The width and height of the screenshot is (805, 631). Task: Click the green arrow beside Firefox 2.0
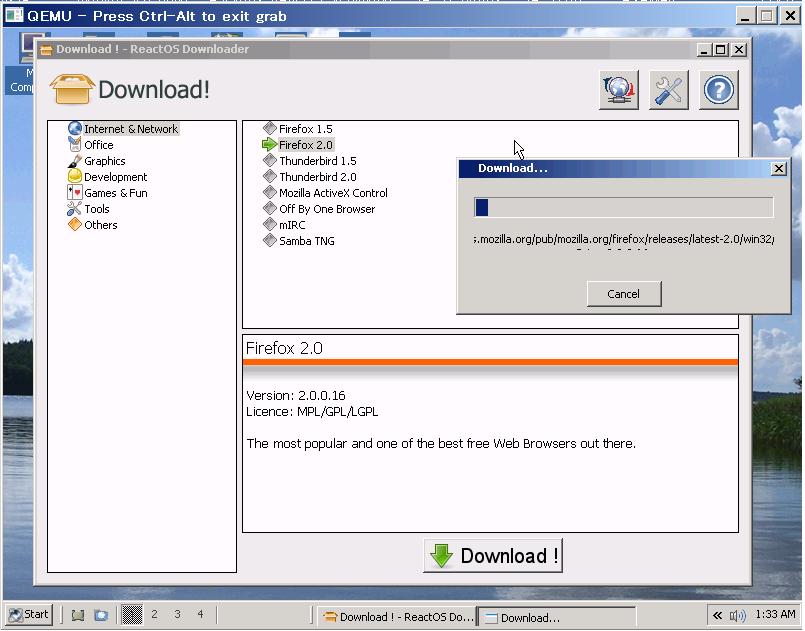[x=270, y=144]
